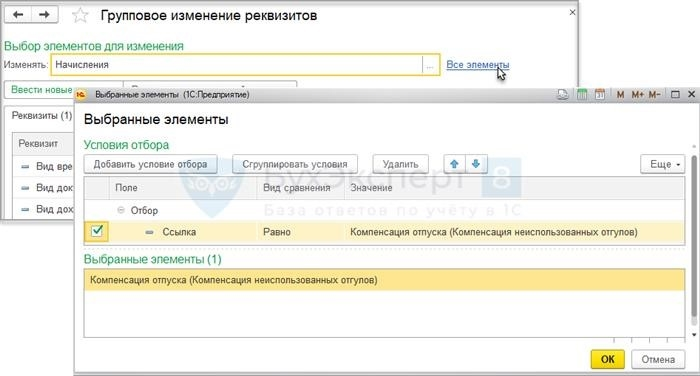Screen dimensions: 700x376
Task: Open the Все элементы link
Action: [x=477, y=65]
